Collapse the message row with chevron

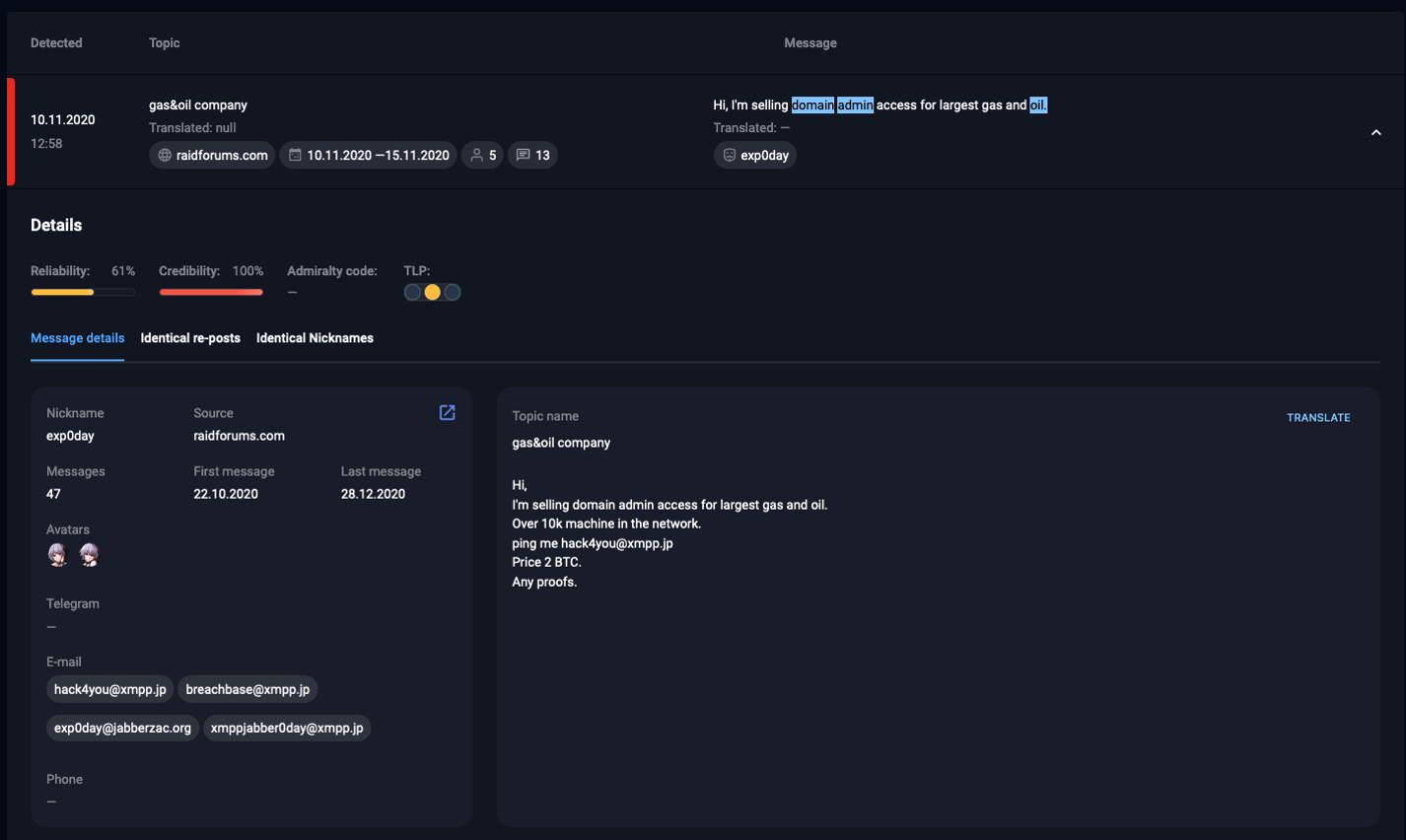(x=1376, y=133)
